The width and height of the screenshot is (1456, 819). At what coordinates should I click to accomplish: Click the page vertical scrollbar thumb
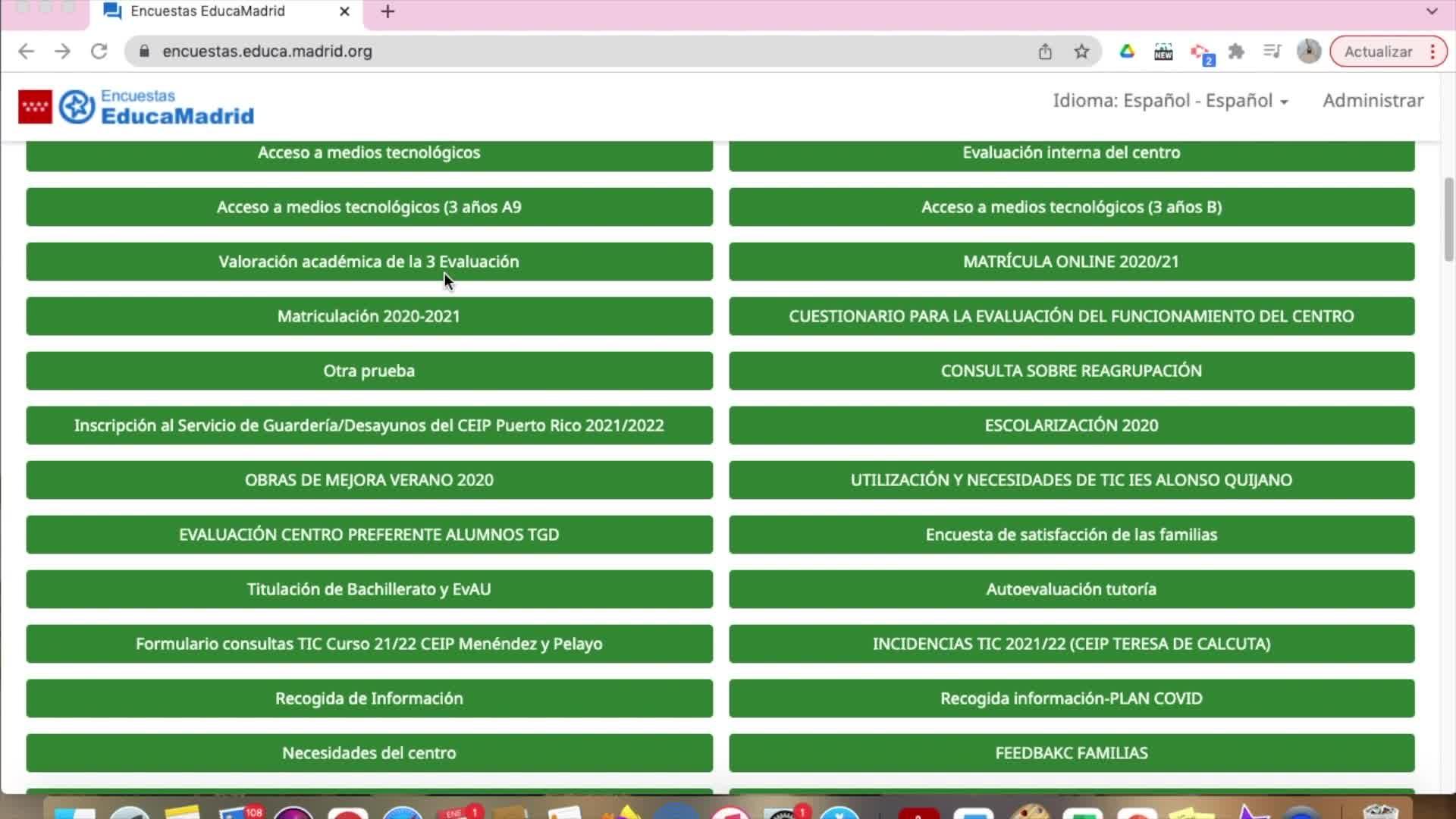point(1448,220)
